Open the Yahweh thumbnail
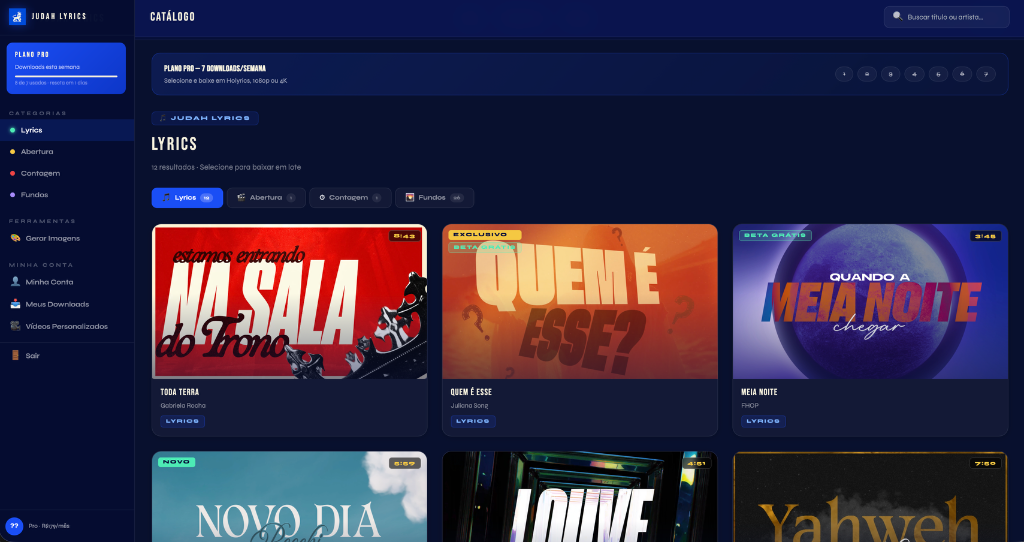1024x542 pixels. click(871, 497)
